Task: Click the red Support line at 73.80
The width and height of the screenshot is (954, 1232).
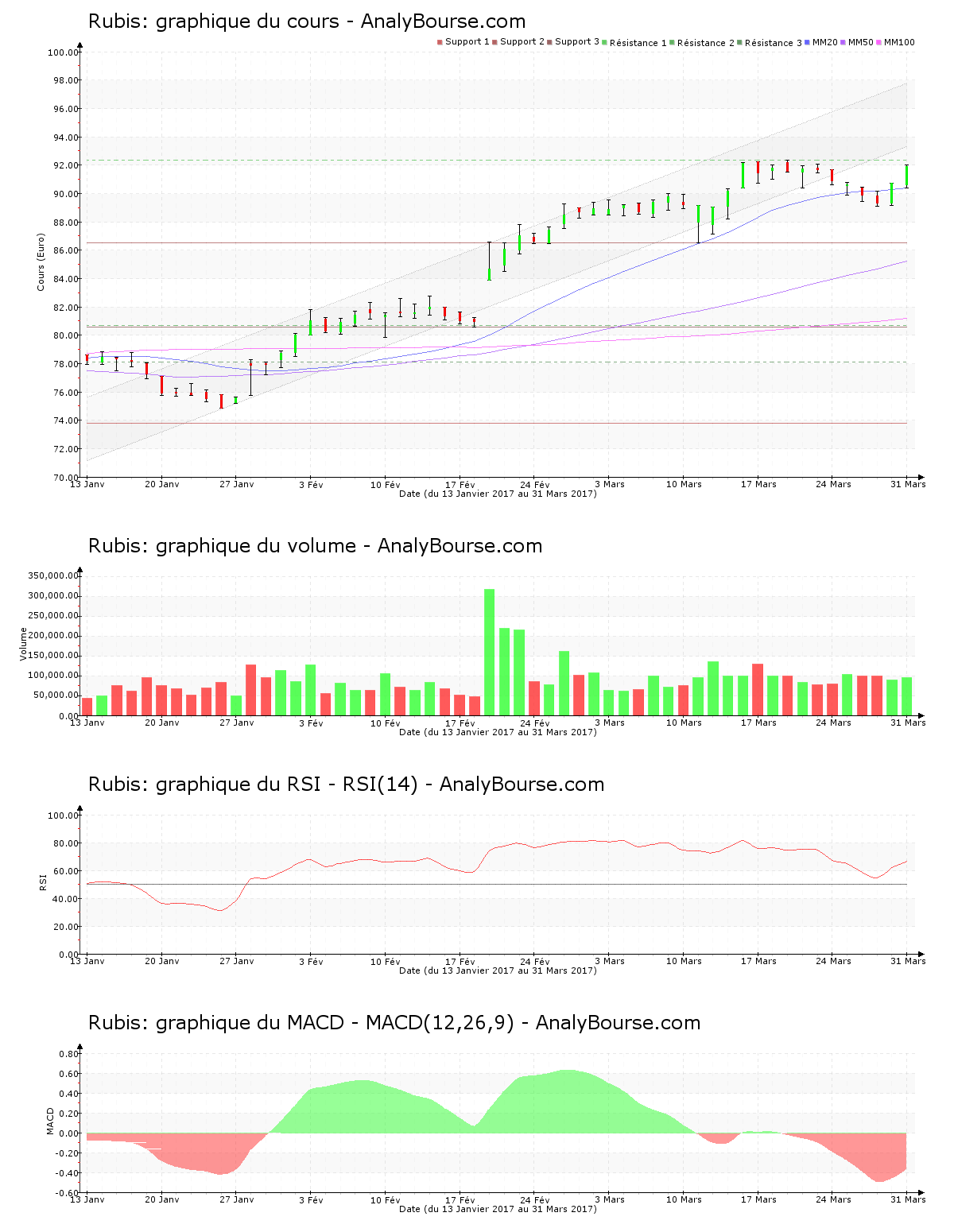Action: 497,423
